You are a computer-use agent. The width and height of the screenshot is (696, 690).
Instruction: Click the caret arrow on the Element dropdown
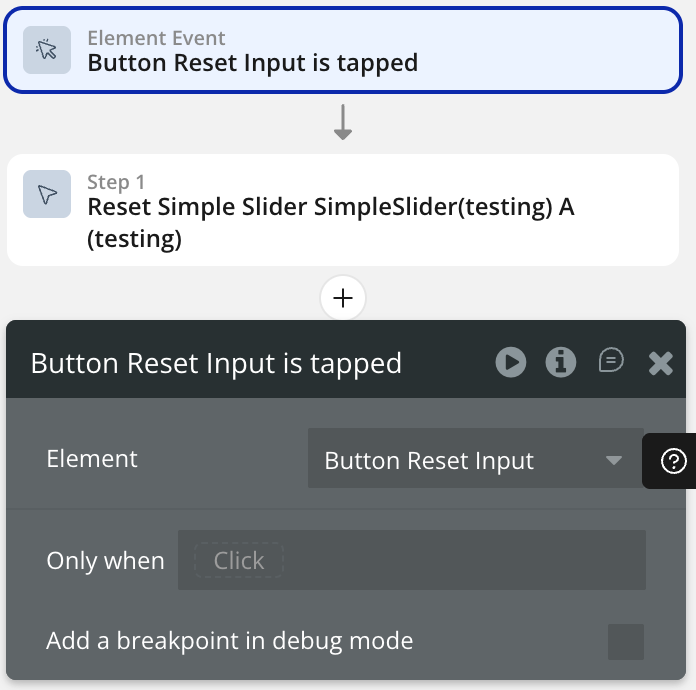(x=614, y=460)
